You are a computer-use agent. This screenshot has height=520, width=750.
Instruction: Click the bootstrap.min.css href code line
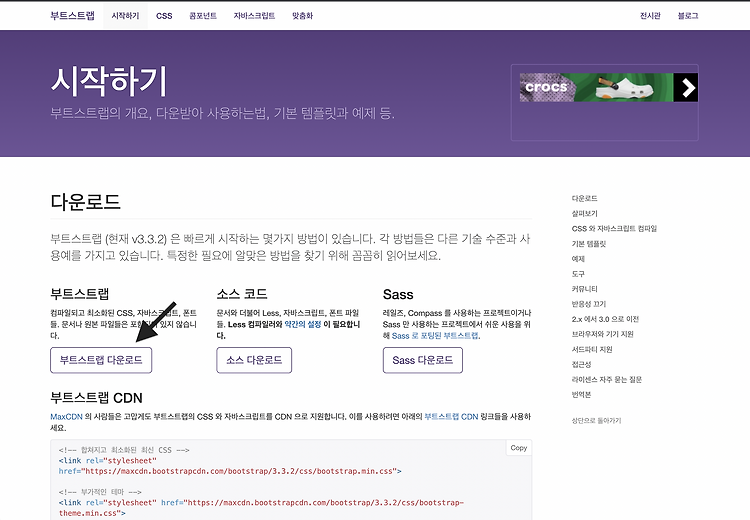pyautogui.click(x=230, y=471)
